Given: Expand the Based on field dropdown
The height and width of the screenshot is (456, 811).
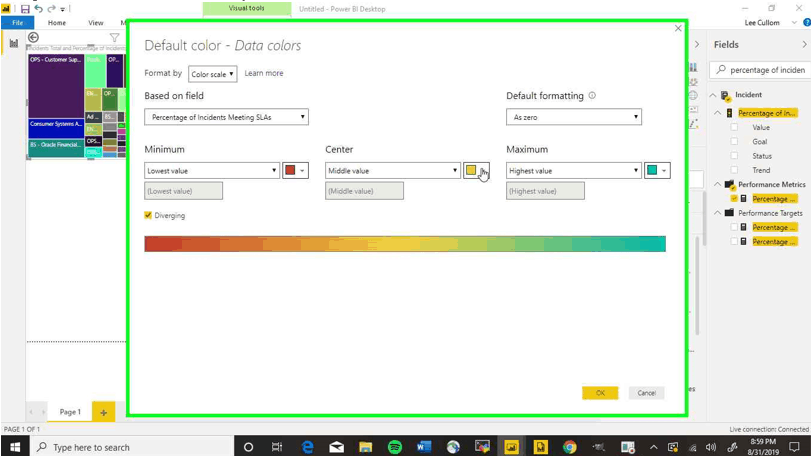Looking at the screenshot, I should (226, 117).
